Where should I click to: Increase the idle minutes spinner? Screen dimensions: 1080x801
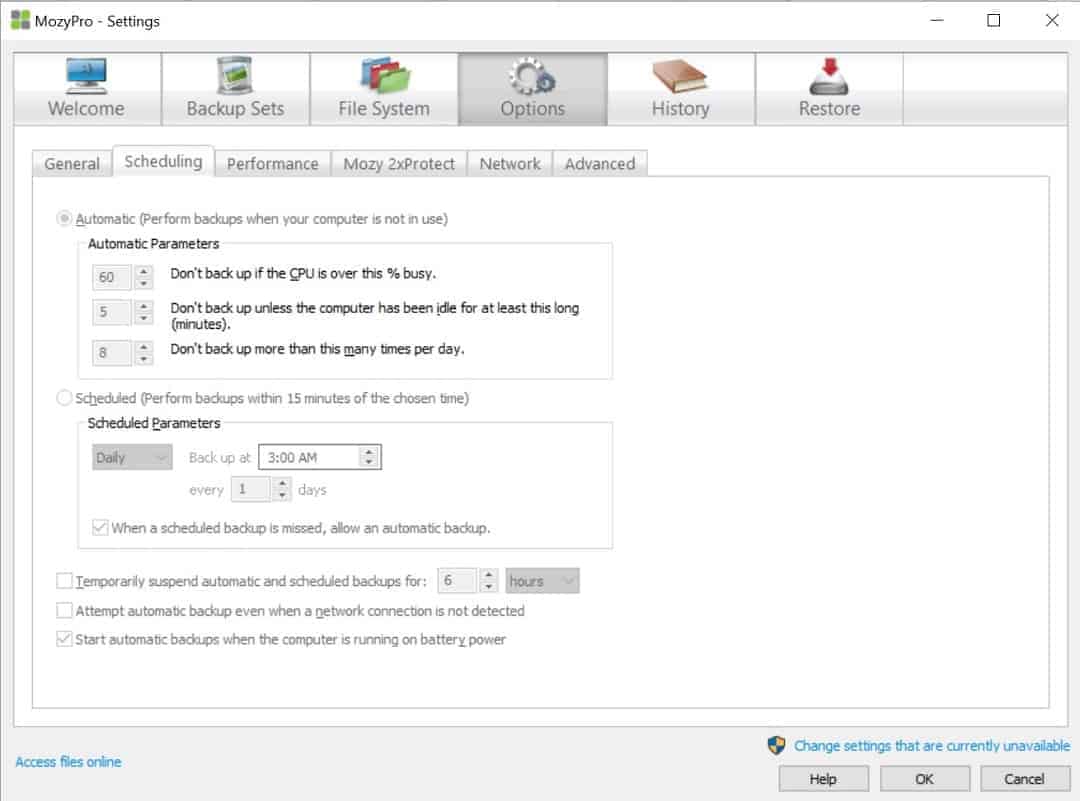[143, 306]
